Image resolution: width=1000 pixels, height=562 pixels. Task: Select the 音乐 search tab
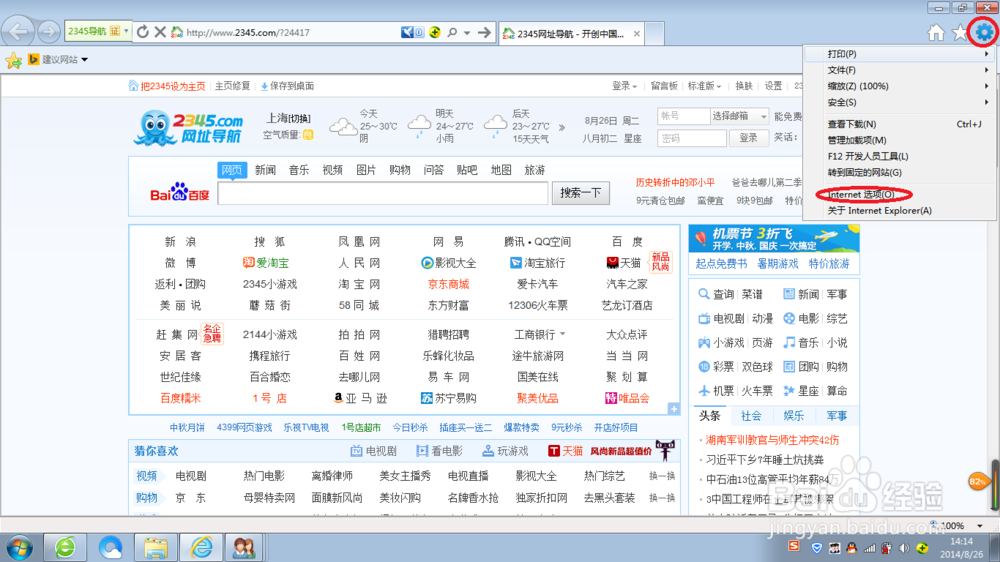coord(299,170)
